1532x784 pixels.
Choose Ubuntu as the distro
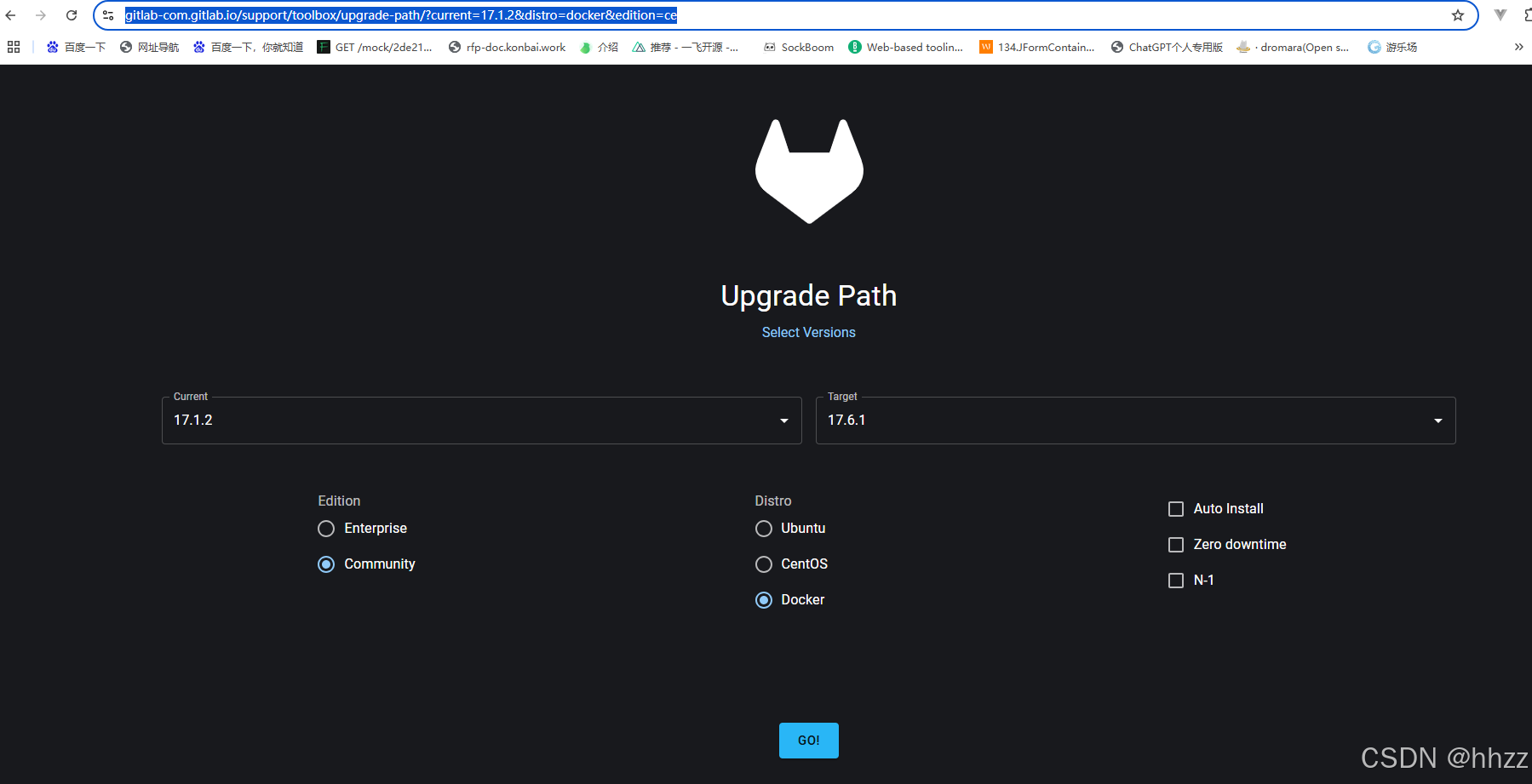[764, 529]
